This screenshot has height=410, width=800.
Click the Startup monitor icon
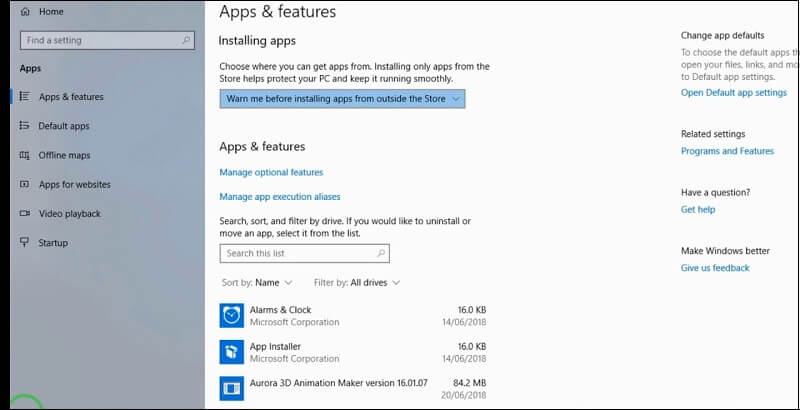pyautogui.click(x=24, y=242)
